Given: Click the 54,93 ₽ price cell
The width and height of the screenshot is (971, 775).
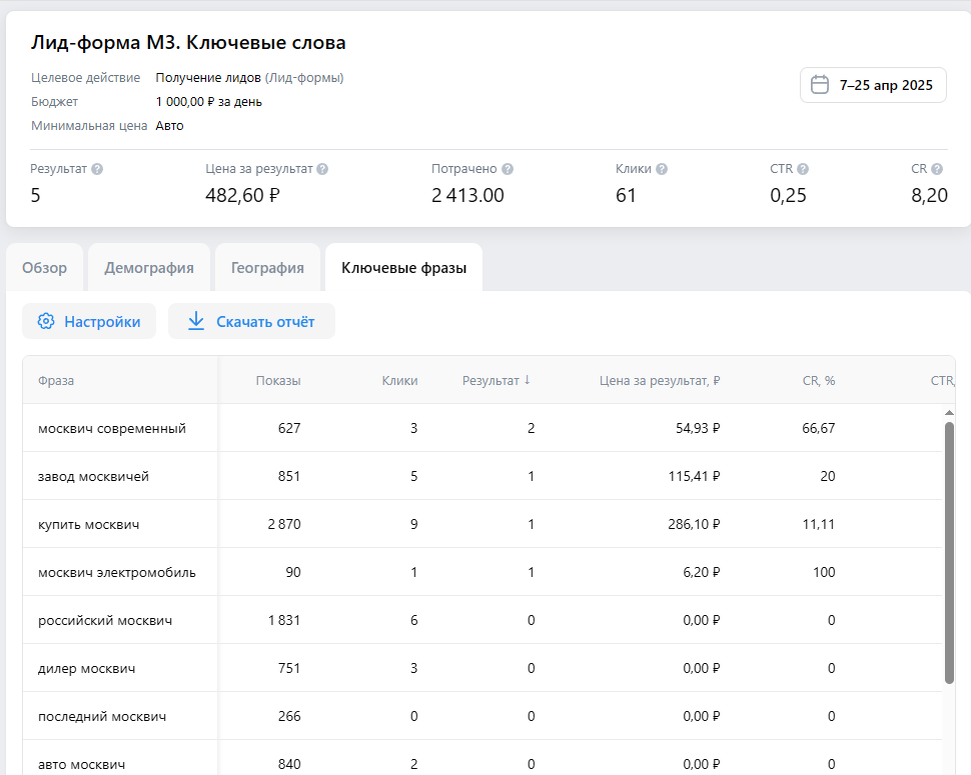Looking at the screenshot, I should [x=697, y=428].
